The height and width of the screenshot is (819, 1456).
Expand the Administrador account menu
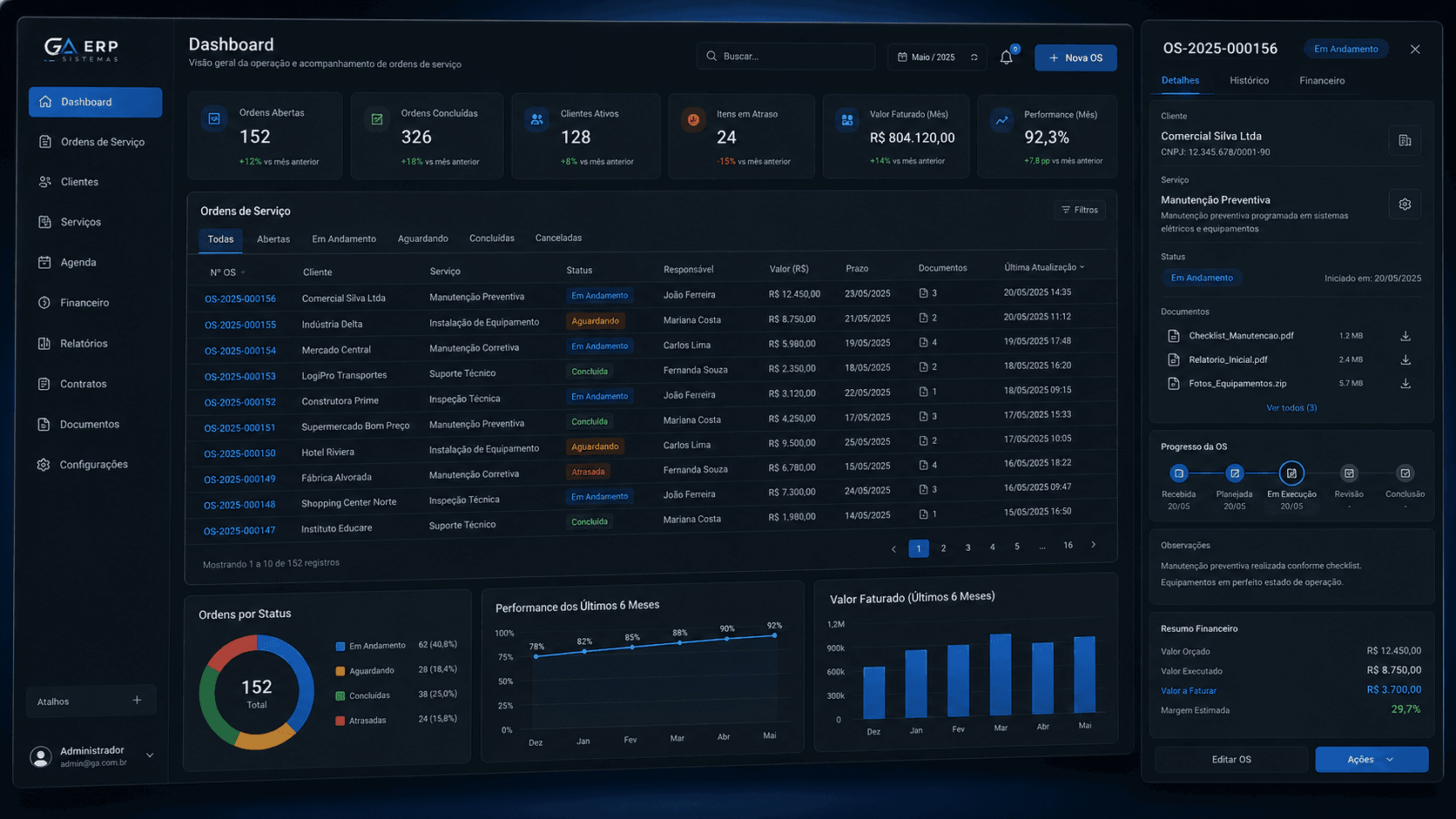[x=150, y=755]
